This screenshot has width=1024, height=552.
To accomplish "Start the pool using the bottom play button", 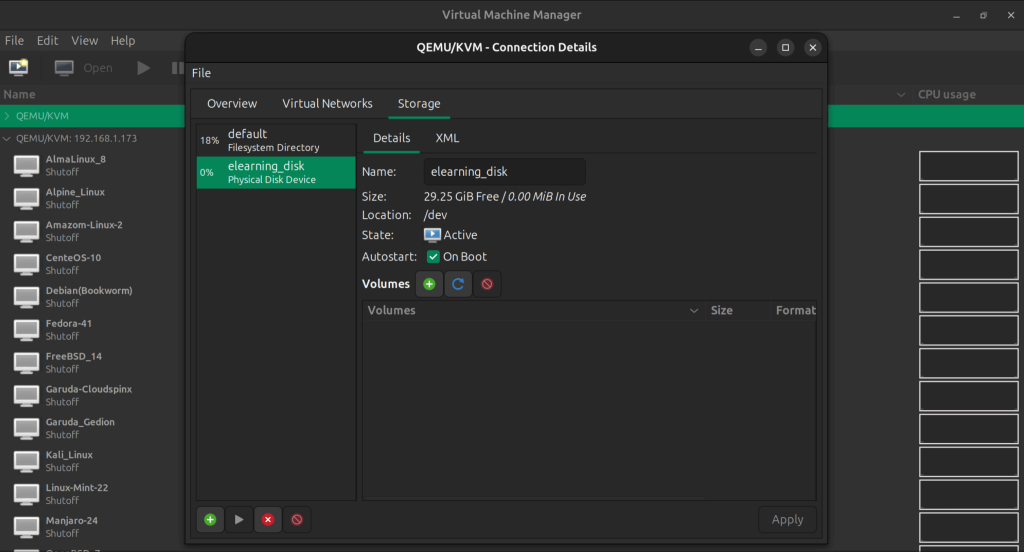I will 239,520.
